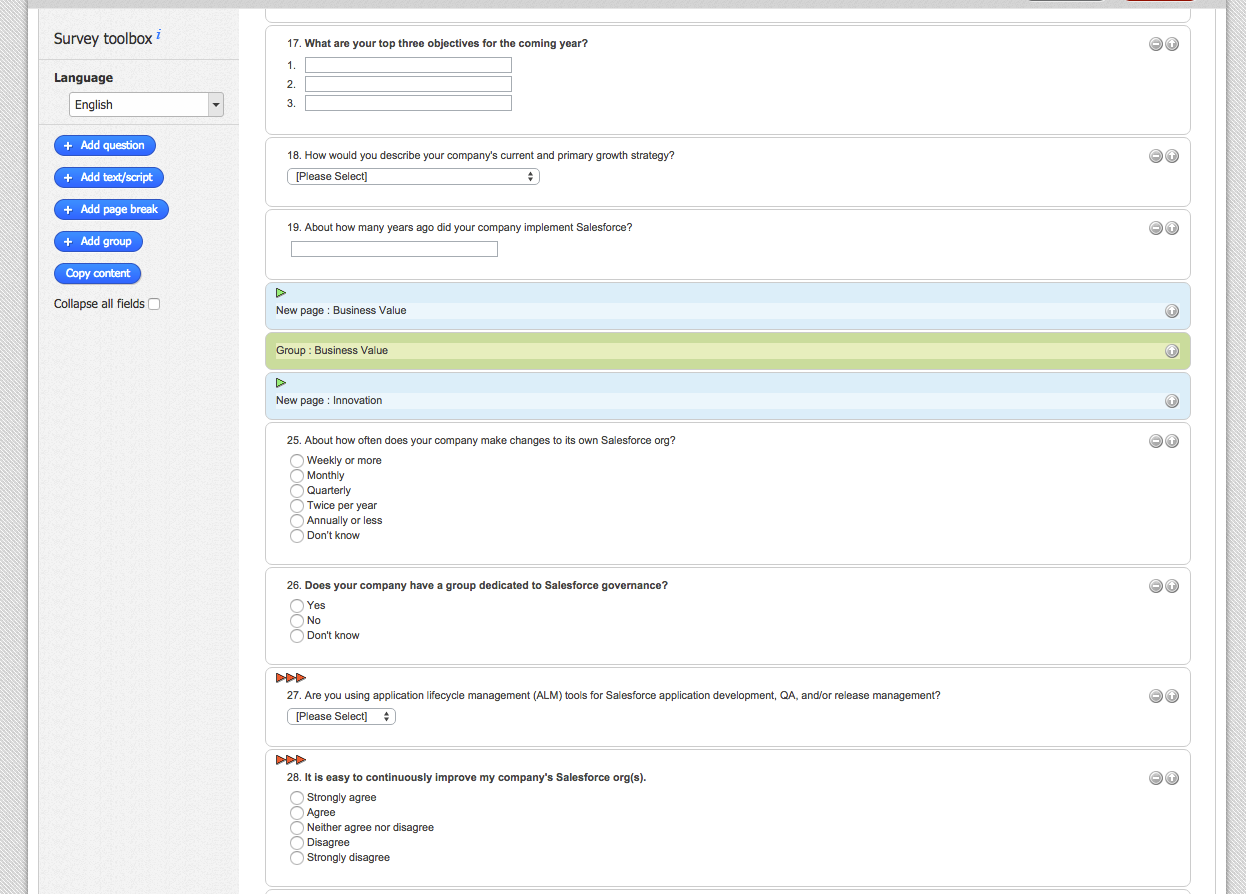Click the green arrow on Innovation page break
1246x894 pixels.
280,382
